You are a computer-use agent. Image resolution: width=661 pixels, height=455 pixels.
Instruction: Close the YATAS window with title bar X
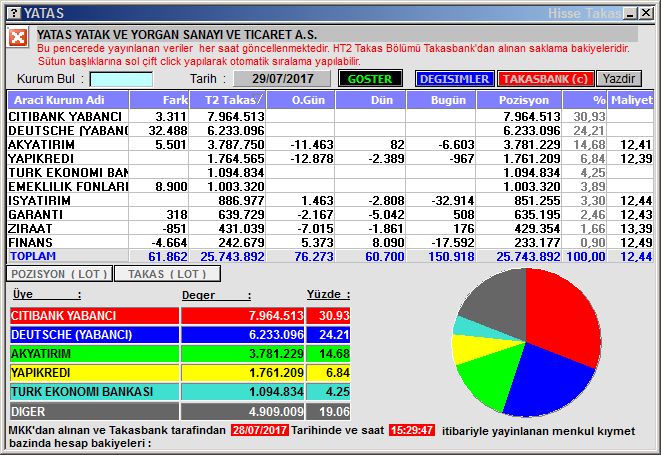tap(645, 13)
